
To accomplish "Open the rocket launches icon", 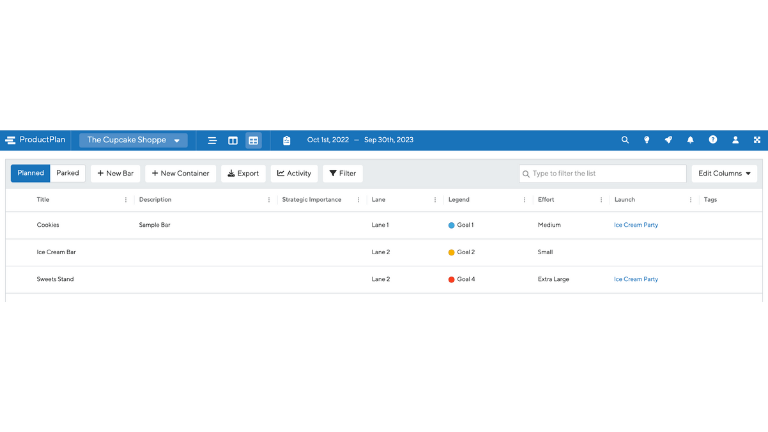I will pos(668,140).
